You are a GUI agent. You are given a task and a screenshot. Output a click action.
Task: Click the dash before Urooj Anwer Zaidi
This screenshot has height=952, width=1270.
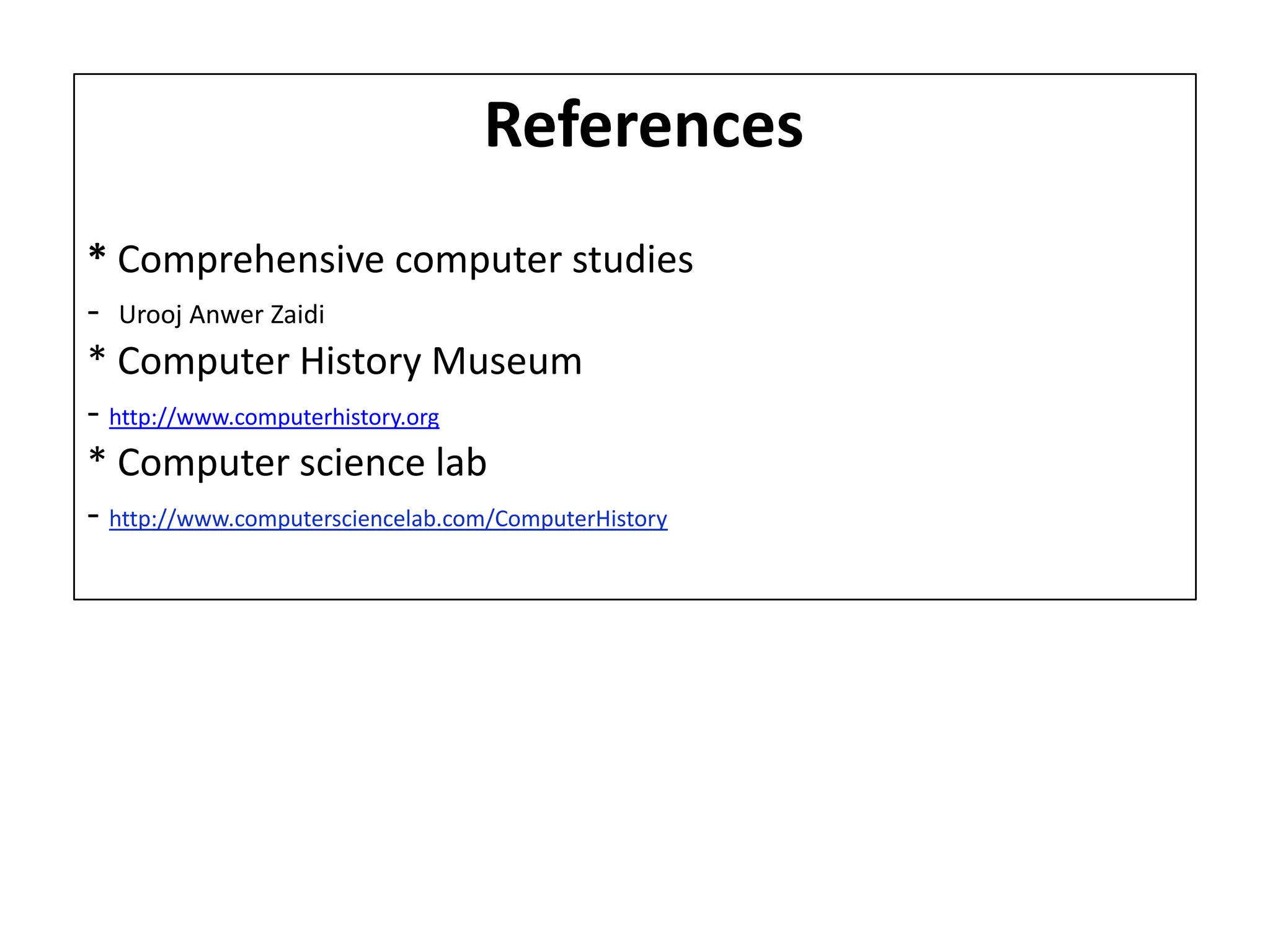pos(94,312)
